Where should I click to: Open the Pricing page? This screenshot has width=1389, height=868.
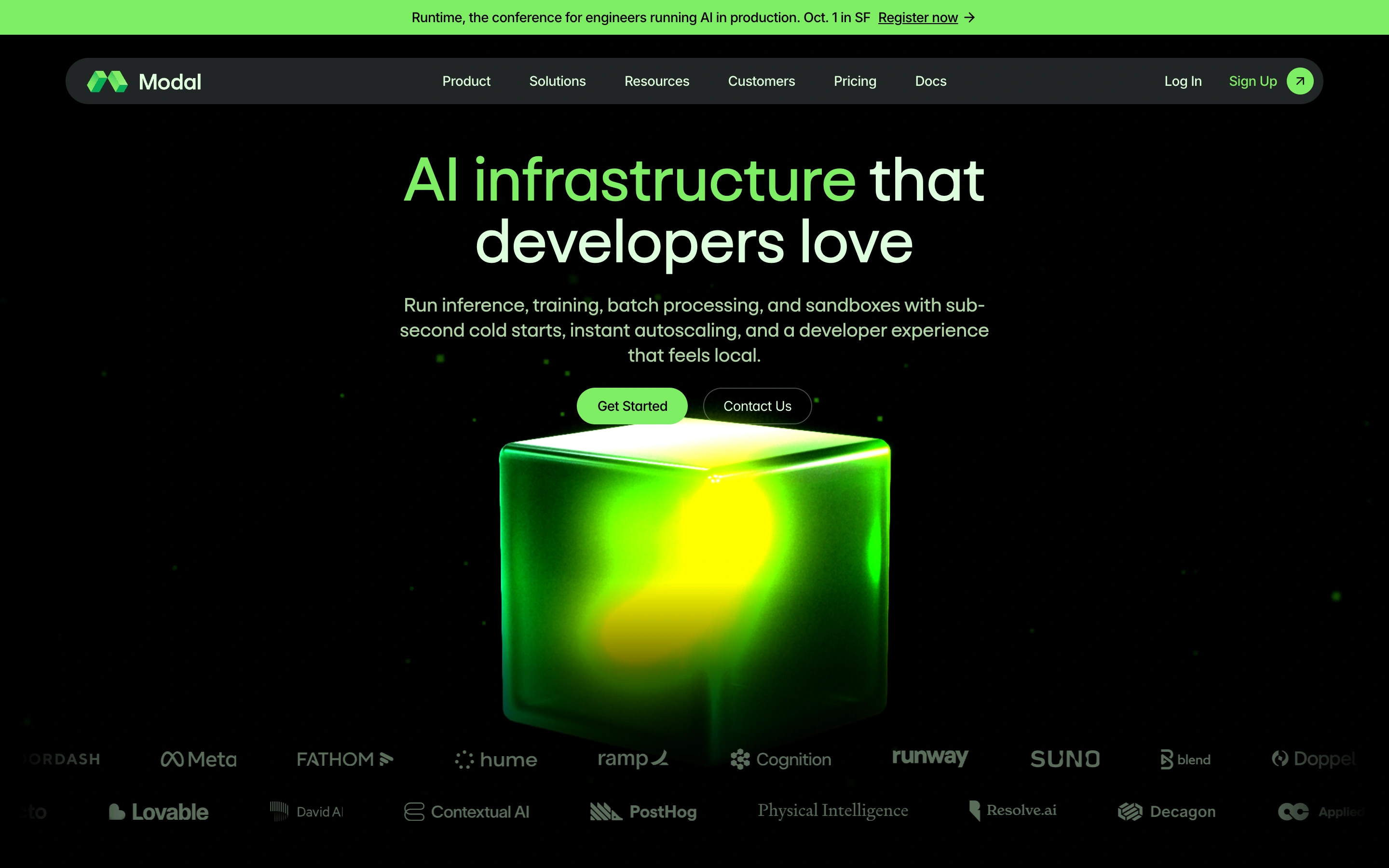point(855,81)
